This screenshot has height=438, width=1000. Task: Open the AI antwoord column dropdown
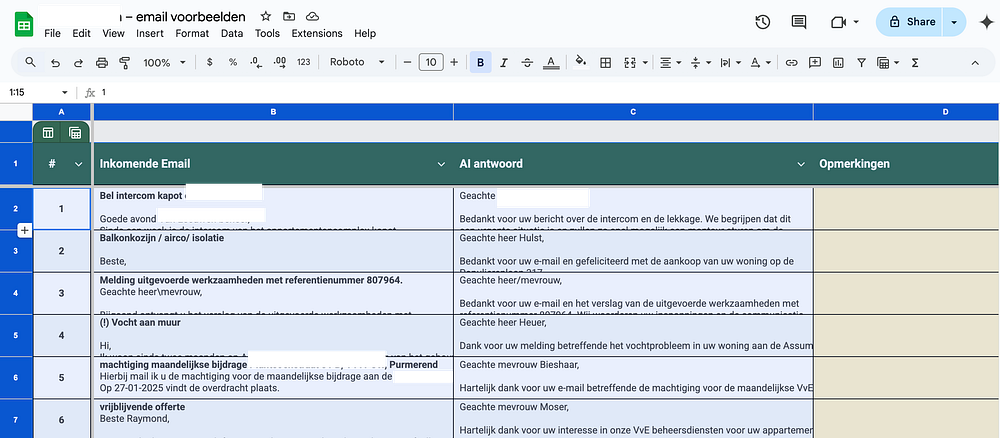click(801, 164)
